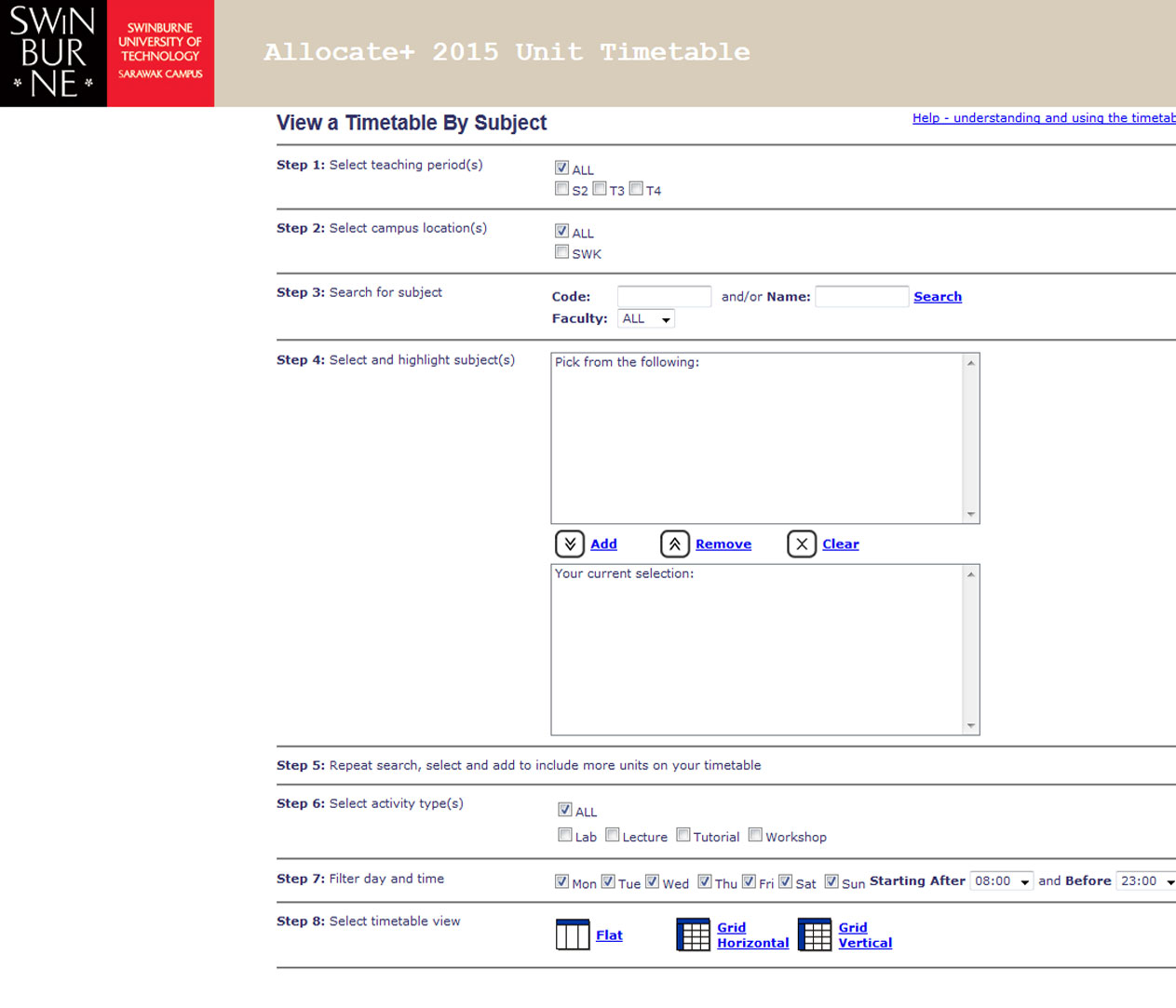This screenshot has height=1008, width=1176.
Task: Choose the Grid Horizontal view link
Action: point(752,935)
